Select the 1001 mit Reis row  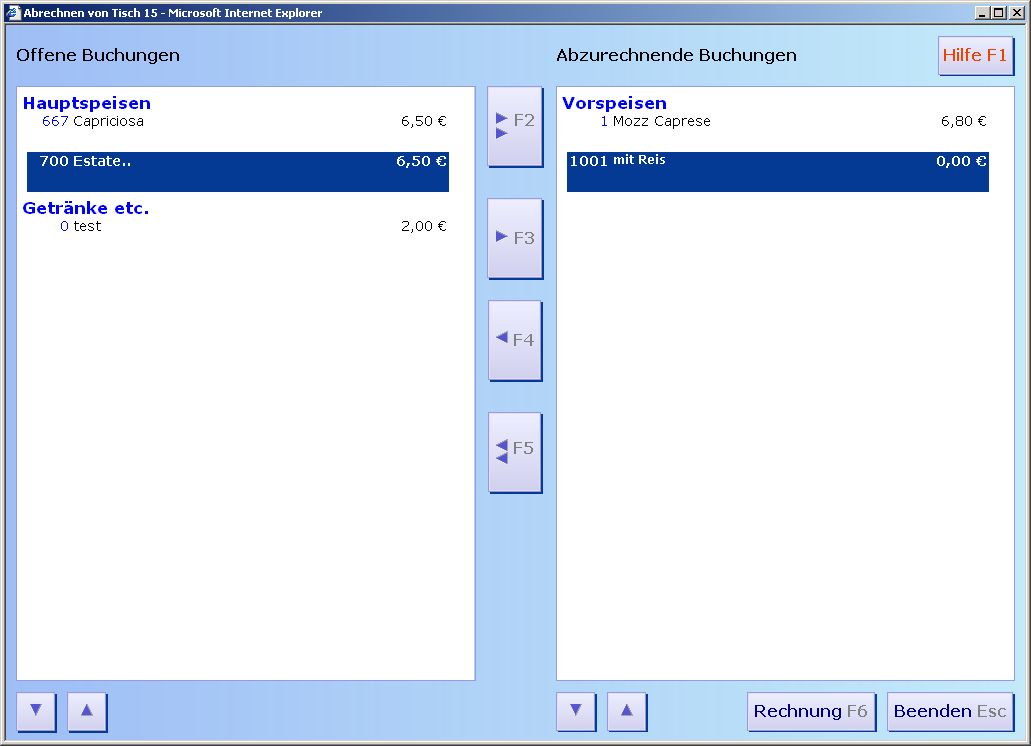[x=777, y=171]
